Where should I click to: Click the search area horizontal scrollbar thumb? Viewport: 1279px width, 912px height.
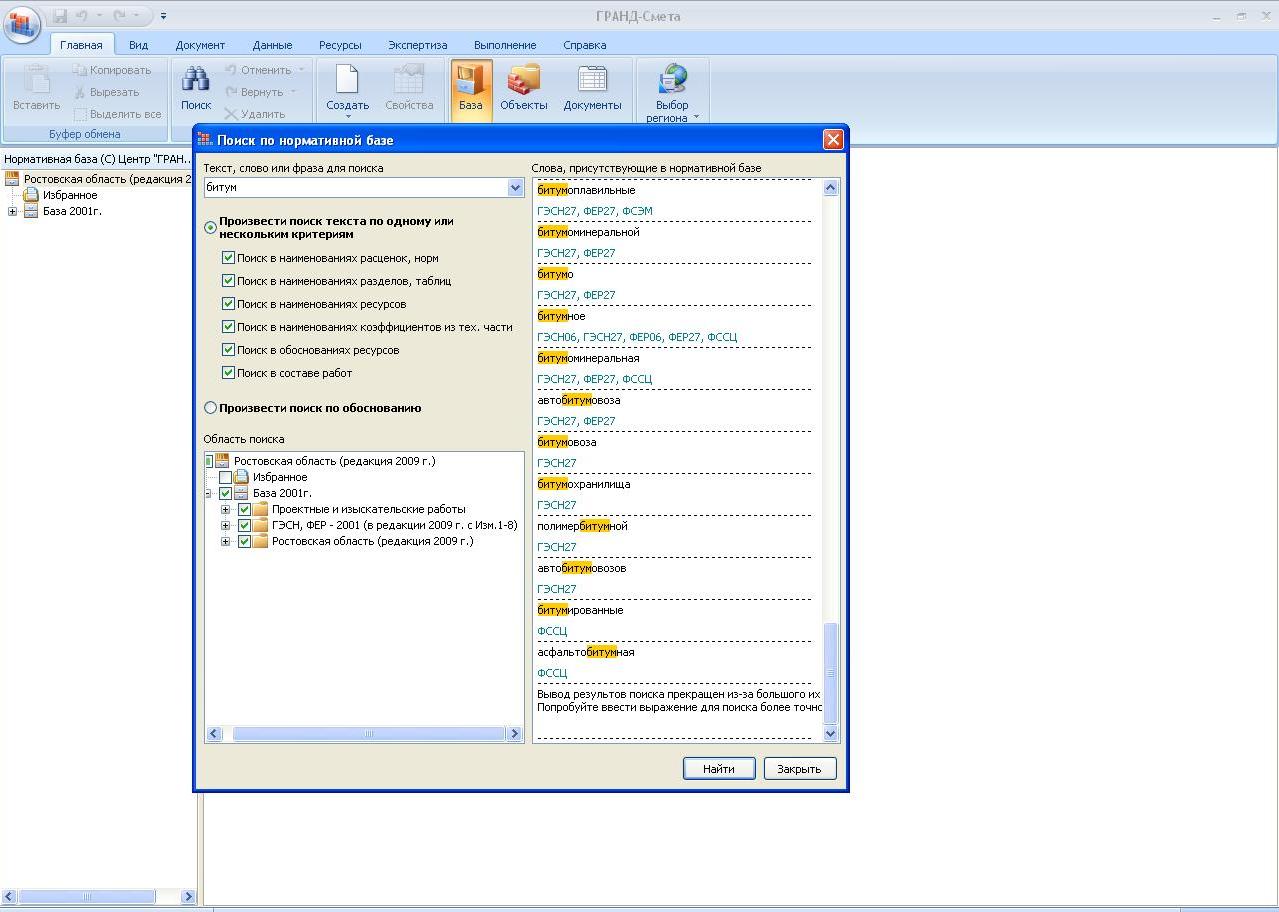(368, 734)
